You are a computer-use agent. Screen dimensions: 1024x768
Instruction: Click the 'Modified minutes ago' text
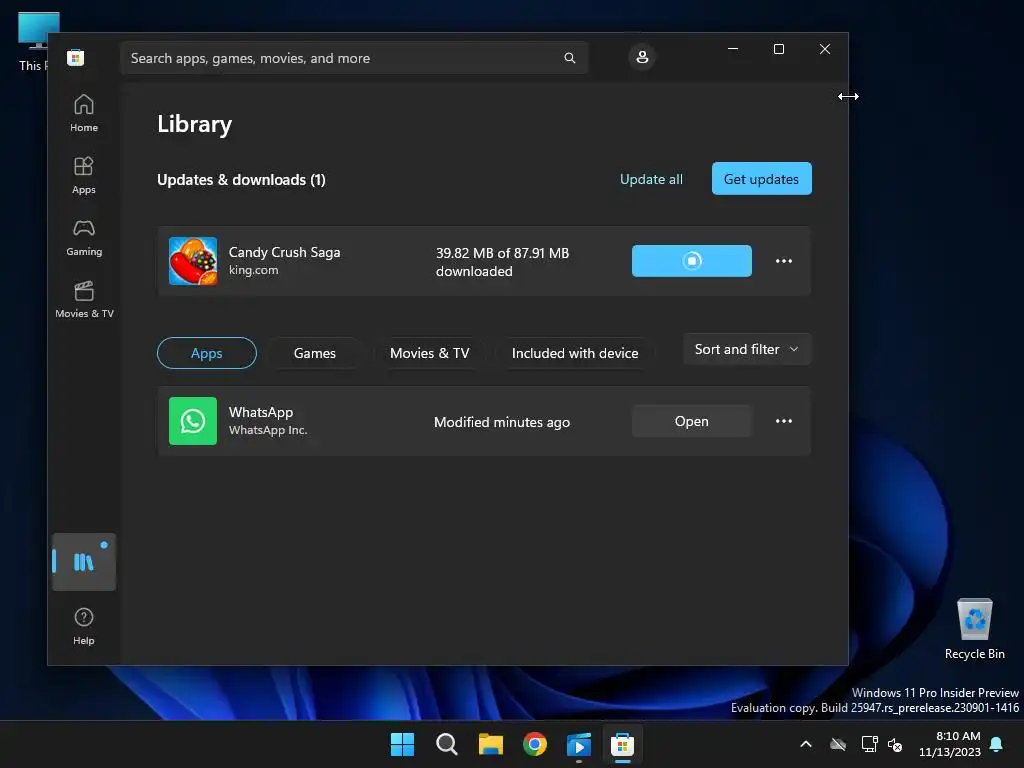[x=502, y=422]
